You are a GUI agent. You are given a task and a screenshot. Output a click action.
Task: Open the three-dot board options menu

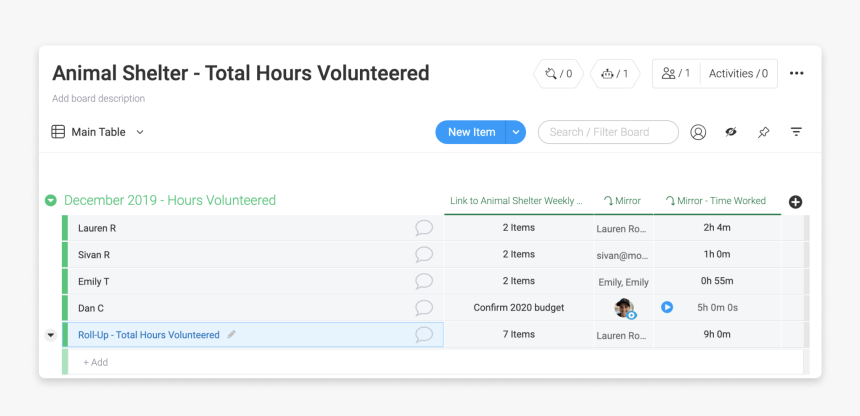[x=796, y=73]
